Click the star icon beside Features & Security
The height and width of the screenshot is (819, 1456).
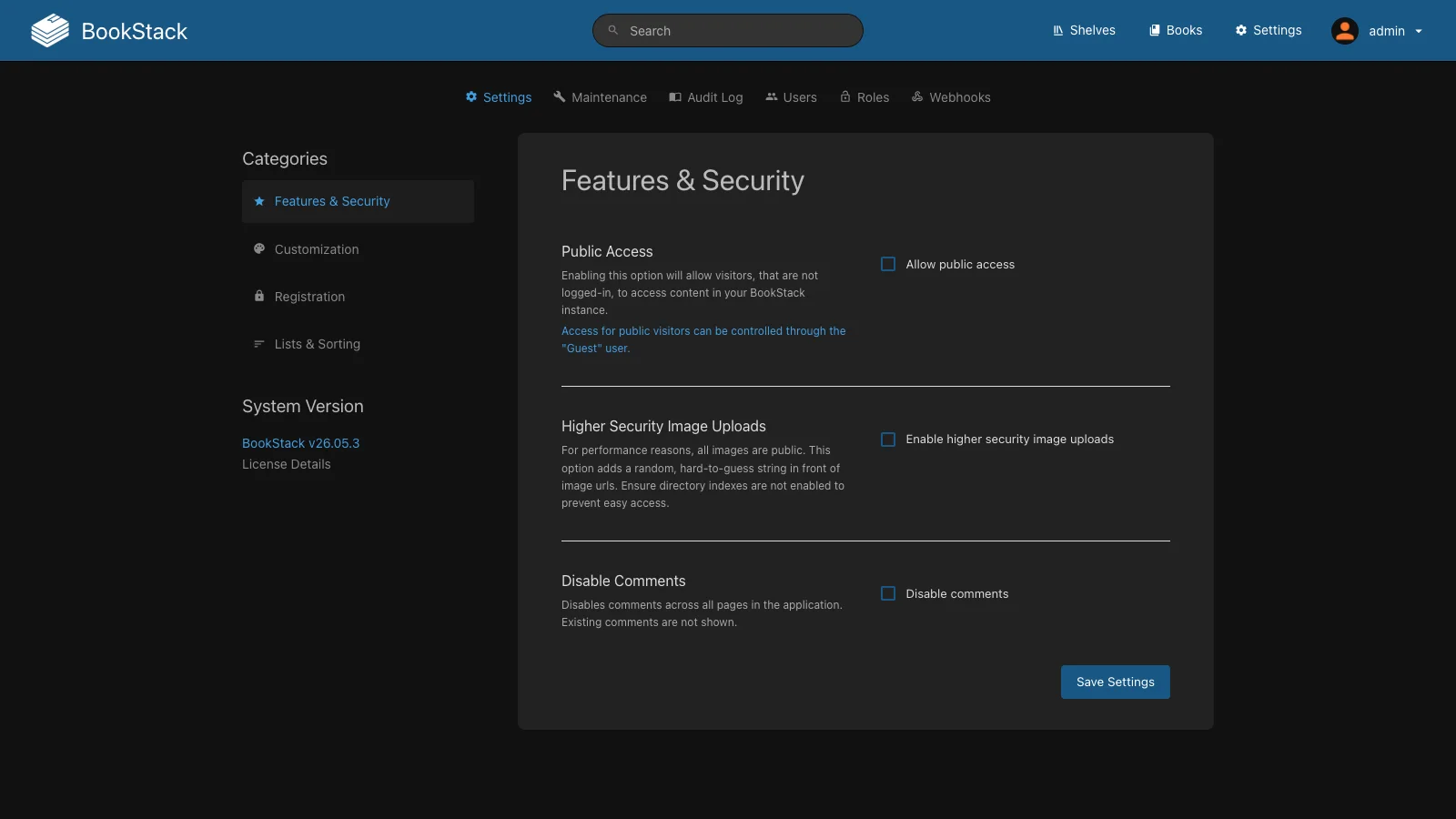[259, 201]
